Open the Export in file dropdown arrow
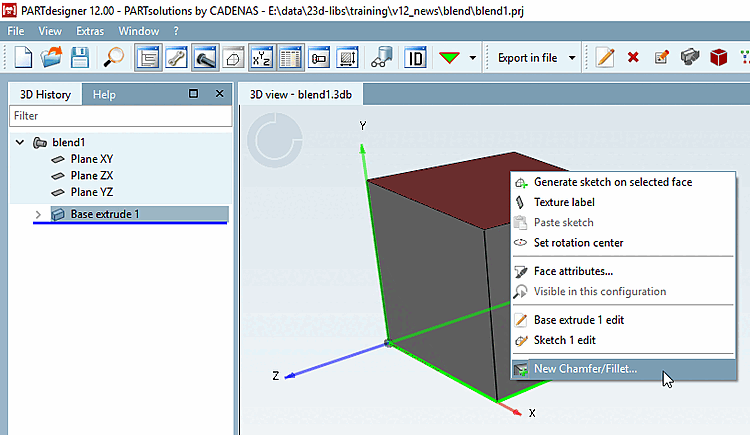Viewport: 750px width, 435px height. click(x=572, y=58)
